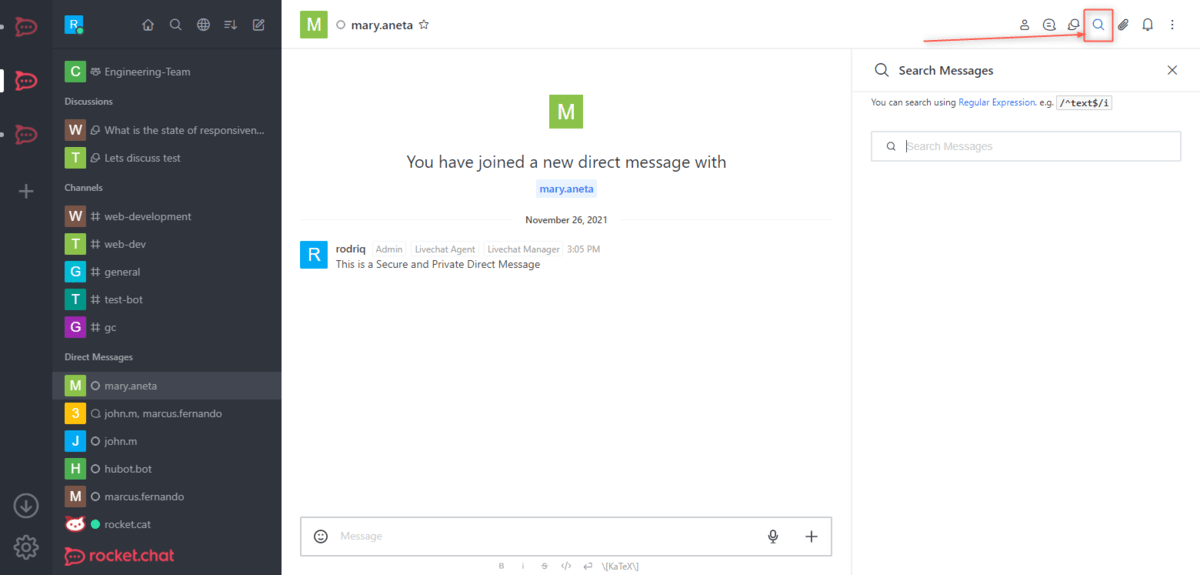Click the Home icon in sidebar header
This screenshot has height=575, width=1200.
[148, 25]
